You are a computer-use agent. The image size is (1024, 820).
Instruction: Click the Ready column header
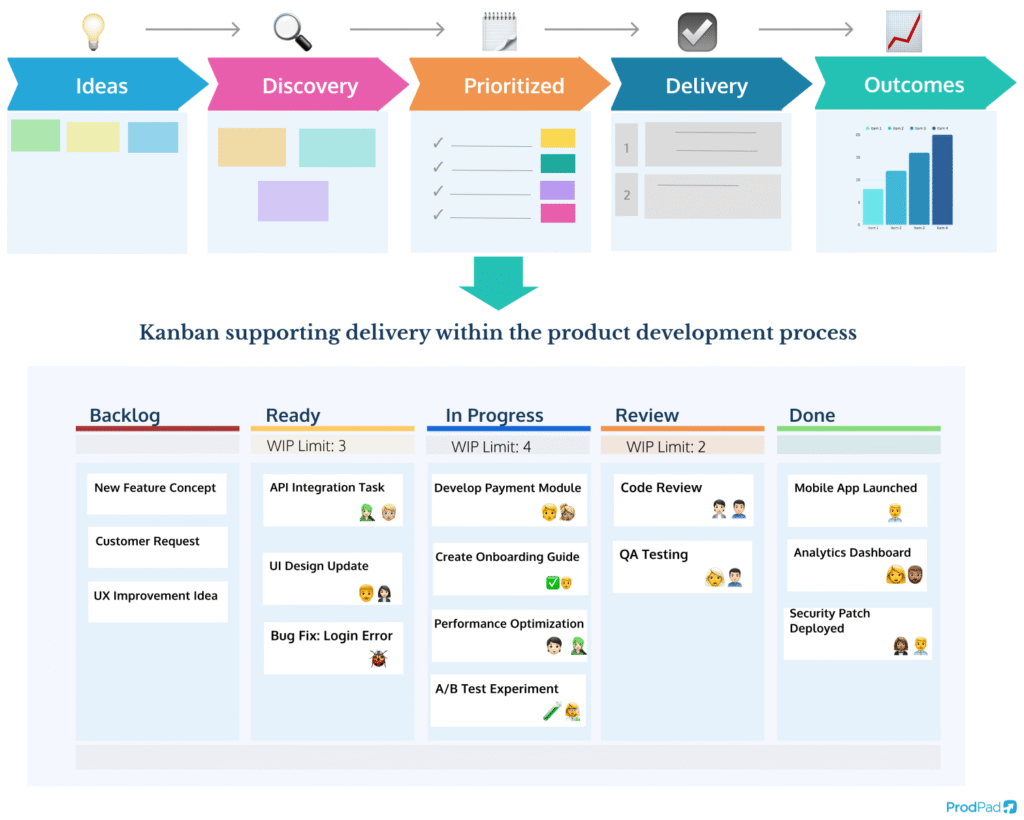(293, 415)
